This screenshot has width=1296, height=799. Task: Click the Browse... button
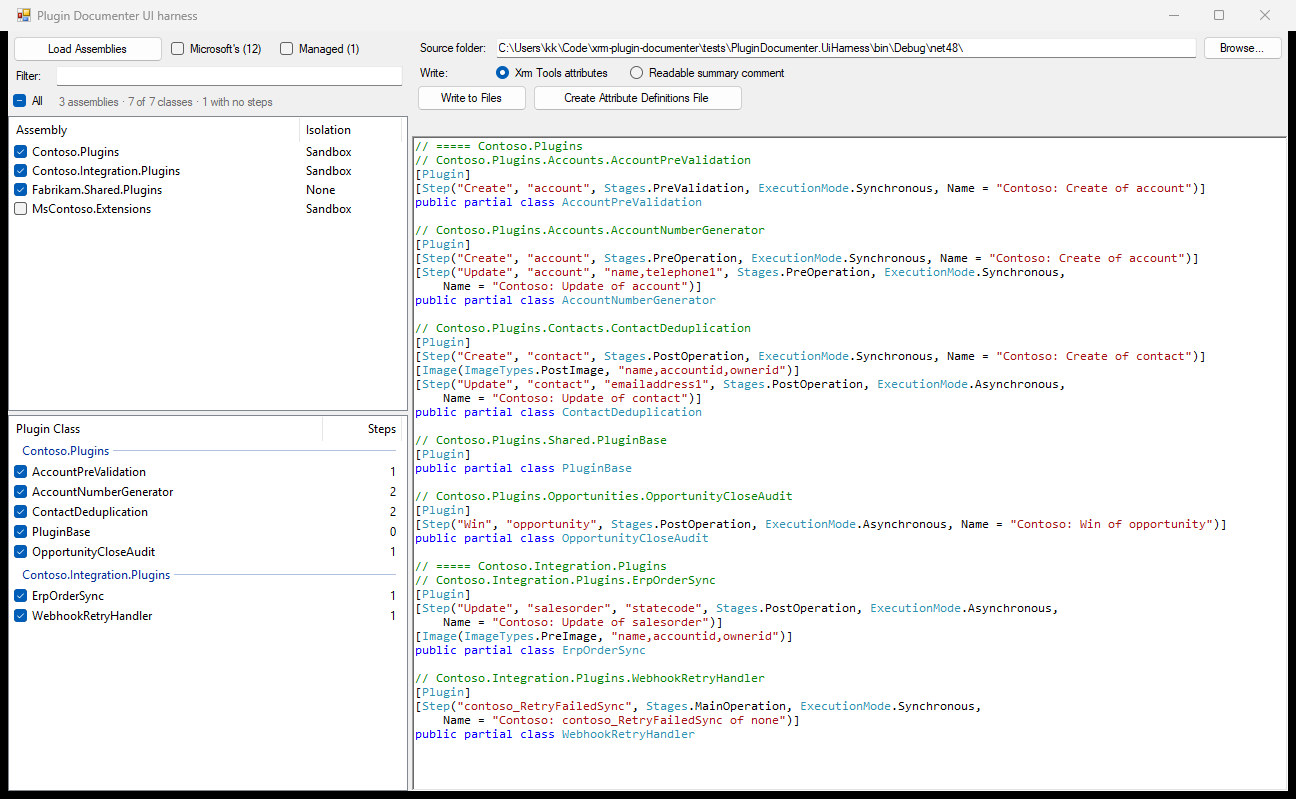tap(1242, 48)
